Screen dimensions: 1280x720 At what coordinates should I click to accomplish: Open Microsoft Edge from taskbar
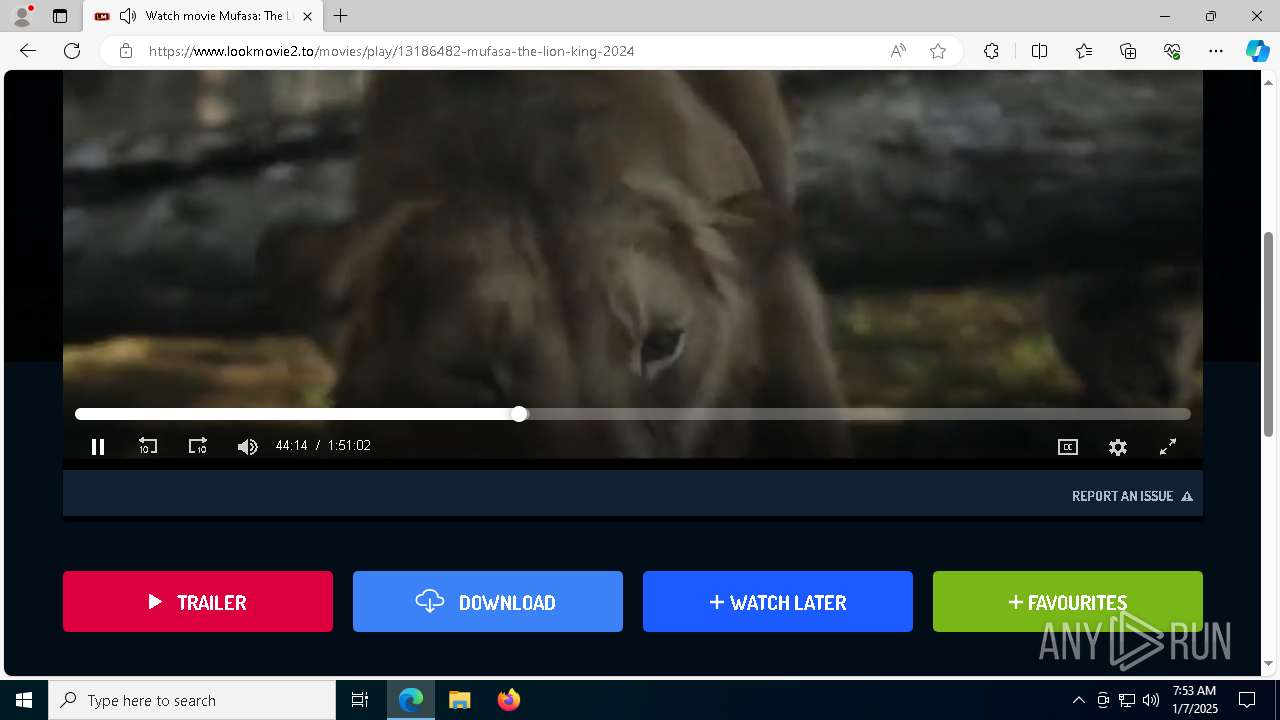point(411,700)
